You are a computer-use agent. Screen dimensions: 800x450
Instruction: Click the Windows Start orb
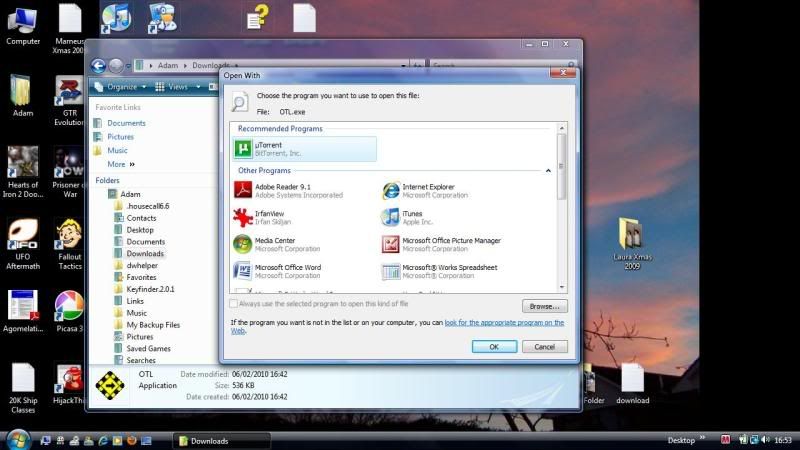[x=17, y=439]
